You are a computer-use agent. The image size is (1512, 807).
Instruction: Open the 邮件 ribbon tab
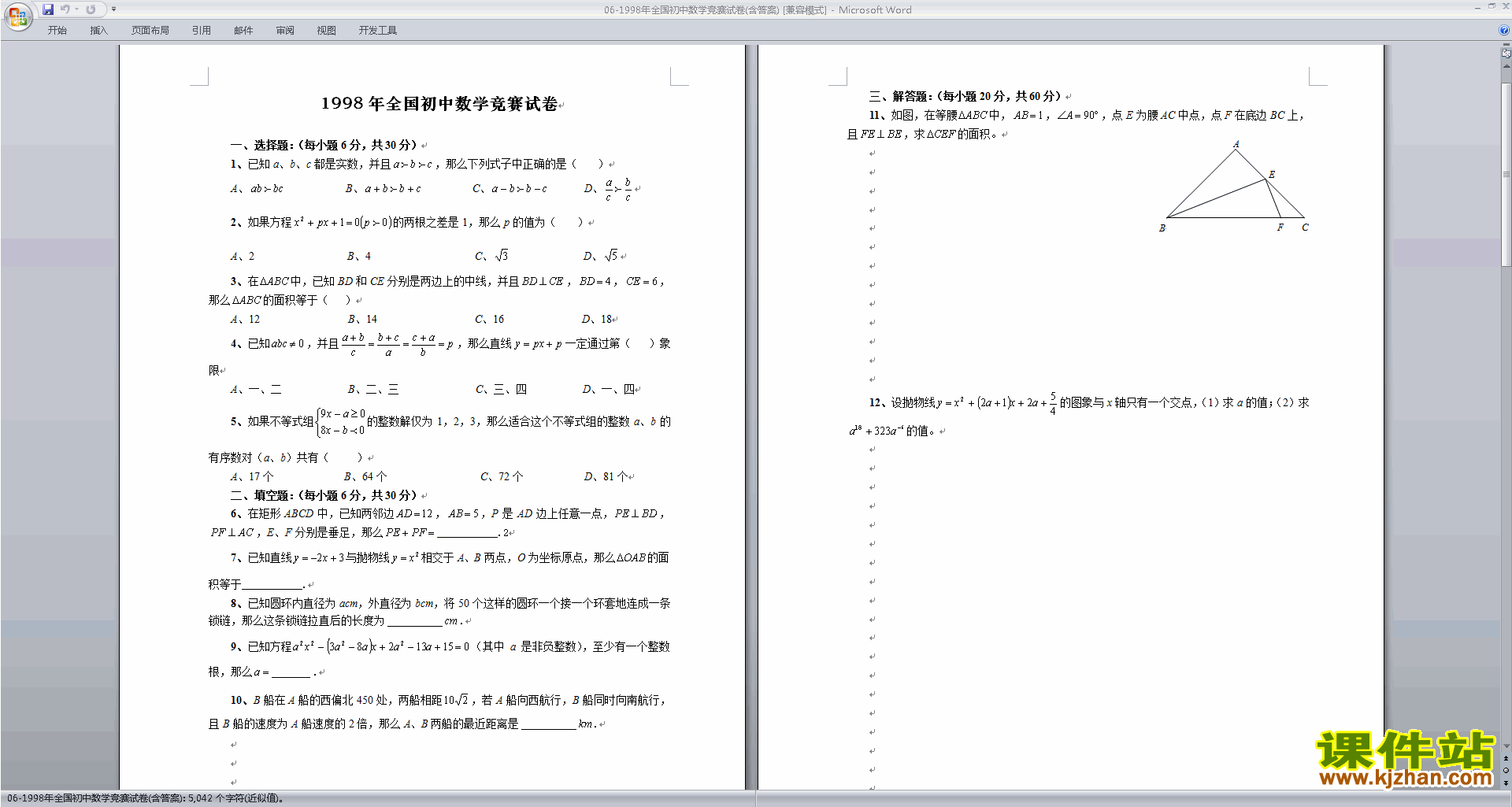[243, 31]
